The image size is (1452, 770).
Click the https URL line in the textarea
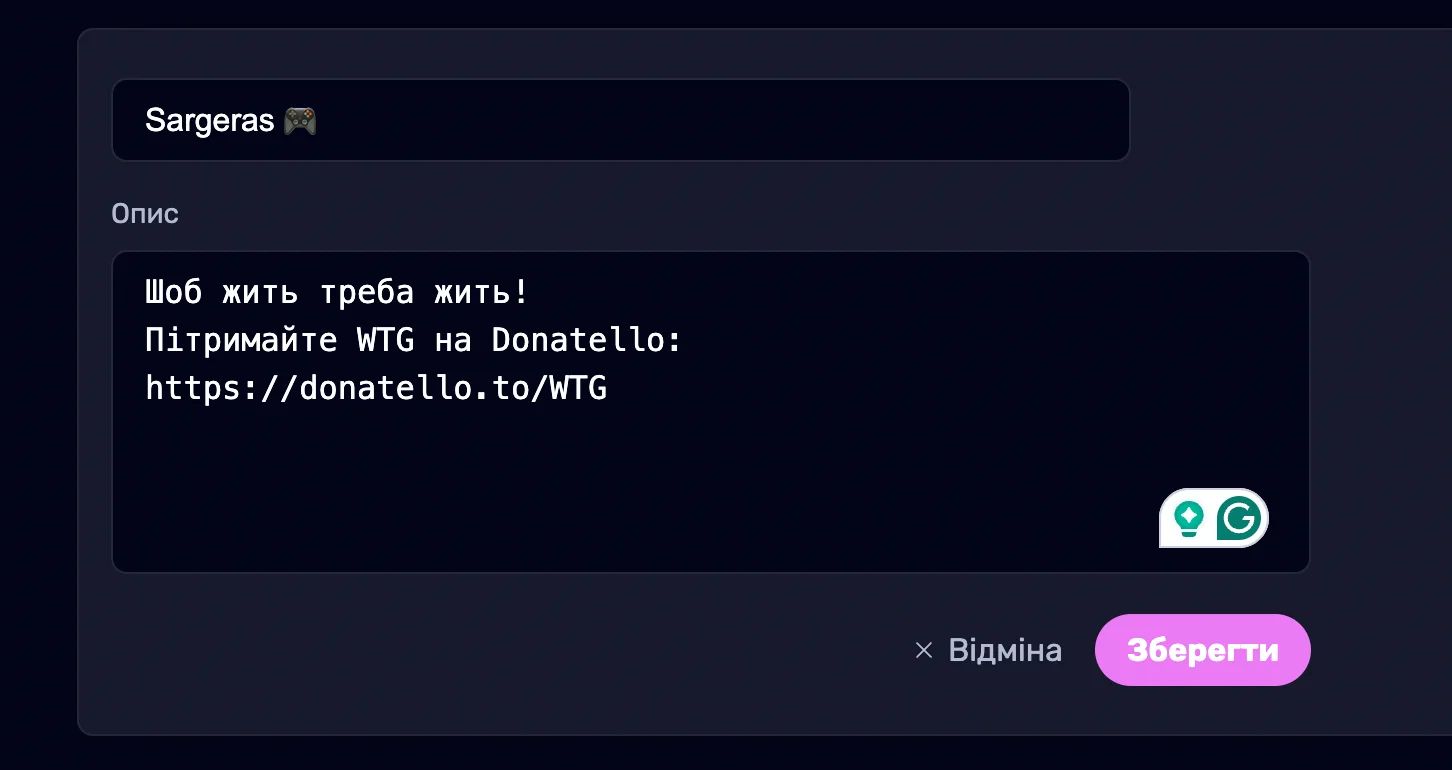coord(375,388)
